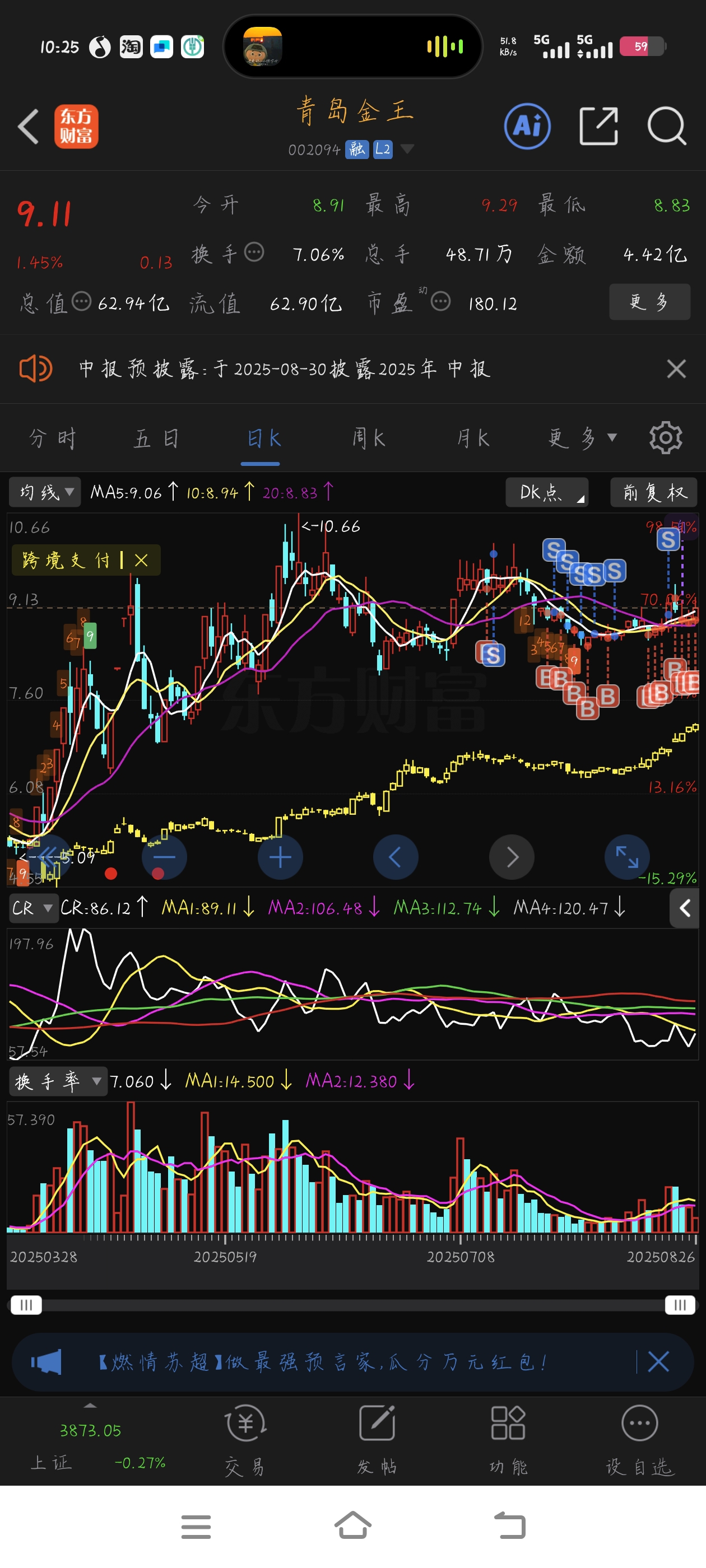706x1568 pixels.
Task: Tap the 融 margin badge
Action: click(x=357, y=149)
